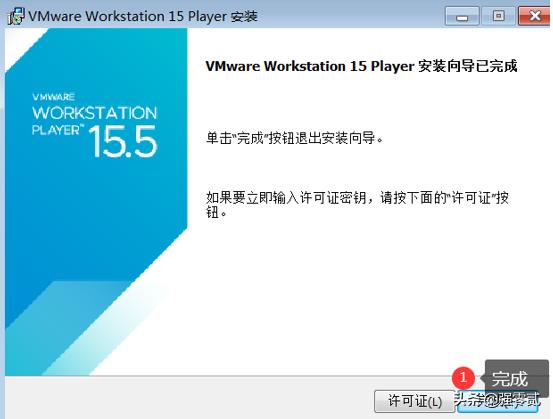Click the maximize button in the title bar
The image size is (553, 419).
[498, 16]
